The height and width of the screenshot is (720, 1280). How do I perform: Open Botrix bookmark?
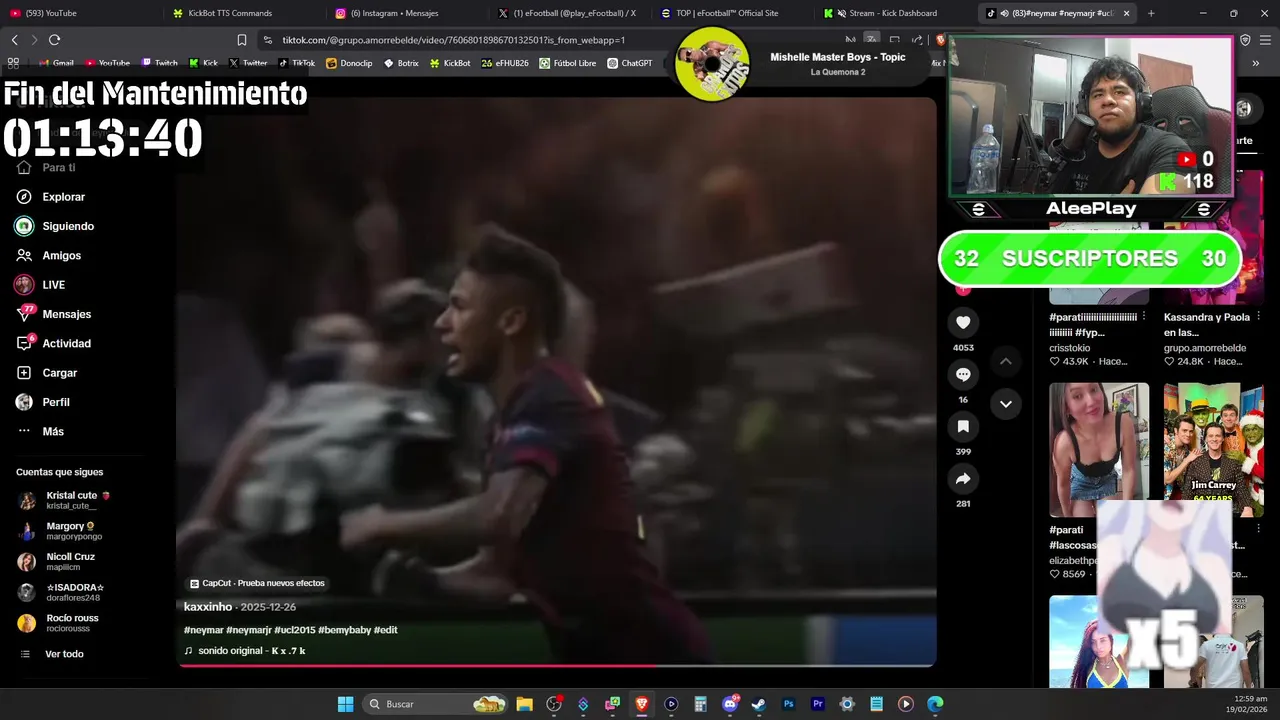(x=401, y=63)
